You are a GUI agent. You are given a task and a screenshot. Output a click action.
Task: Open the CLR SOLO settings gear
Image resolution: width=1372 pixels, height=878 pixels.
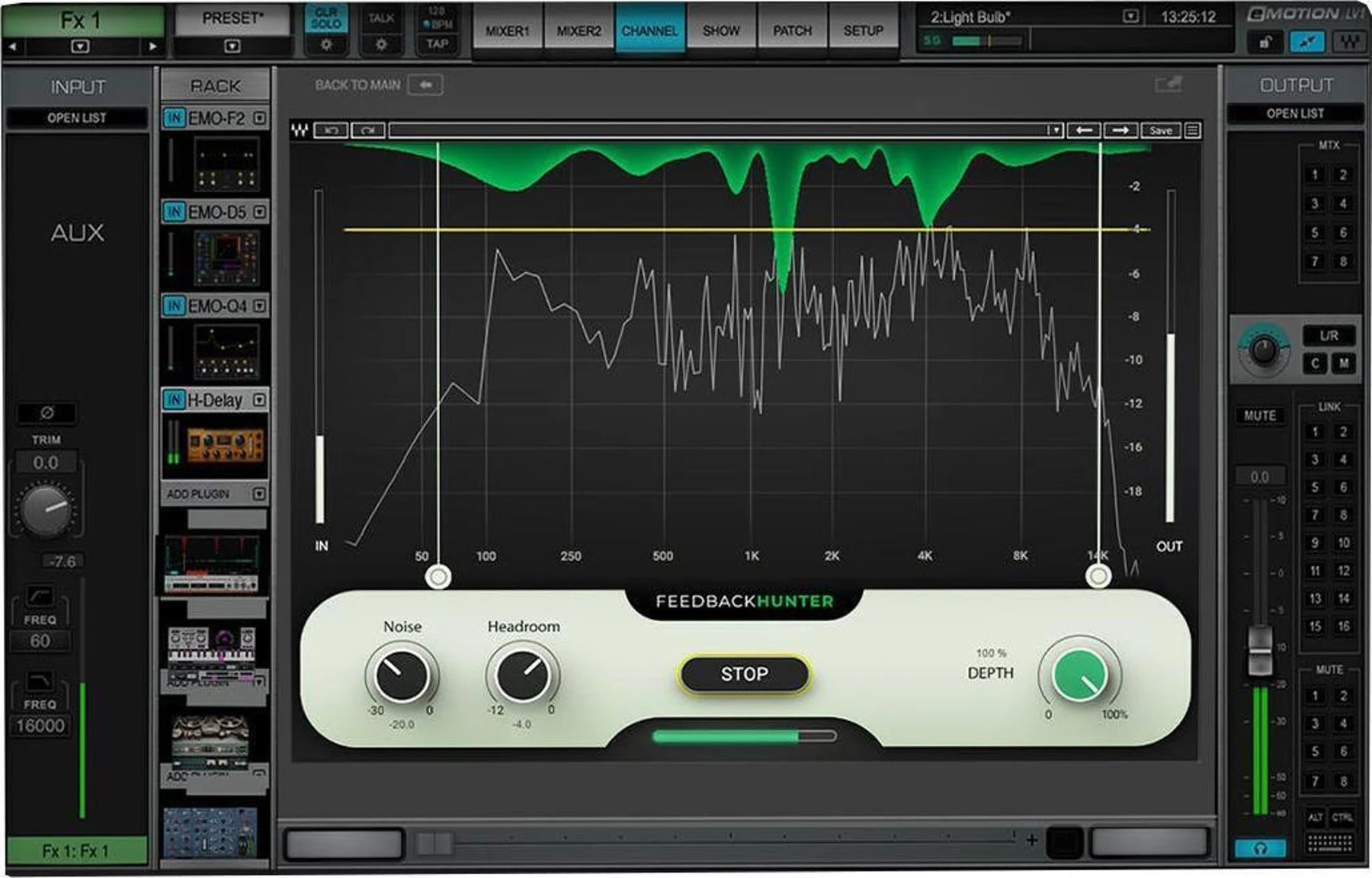(x=326, y=44)
